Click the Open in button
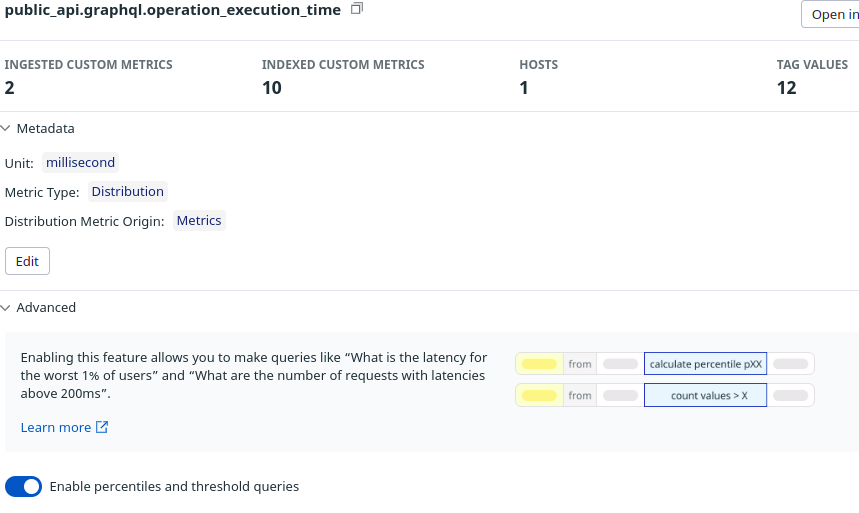Image resolution: width=859 pixels, height=513 pixels. click(829, 14)
